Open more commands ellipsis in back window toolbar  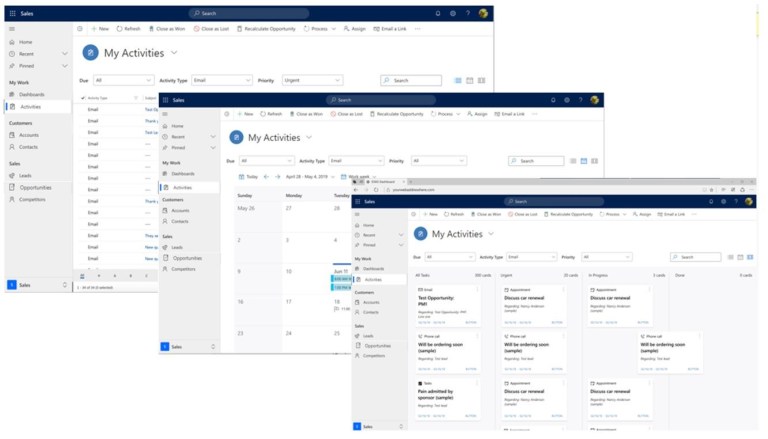[x=417, y=29]
